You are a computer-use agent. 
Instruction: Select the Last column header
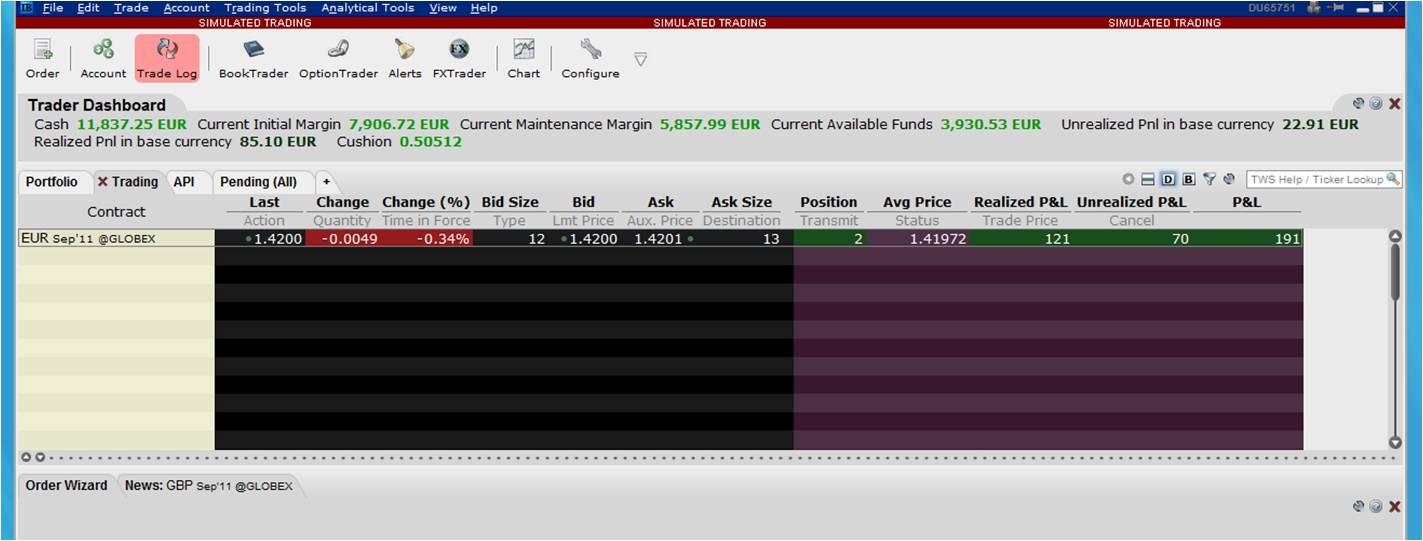coord(265,202)
